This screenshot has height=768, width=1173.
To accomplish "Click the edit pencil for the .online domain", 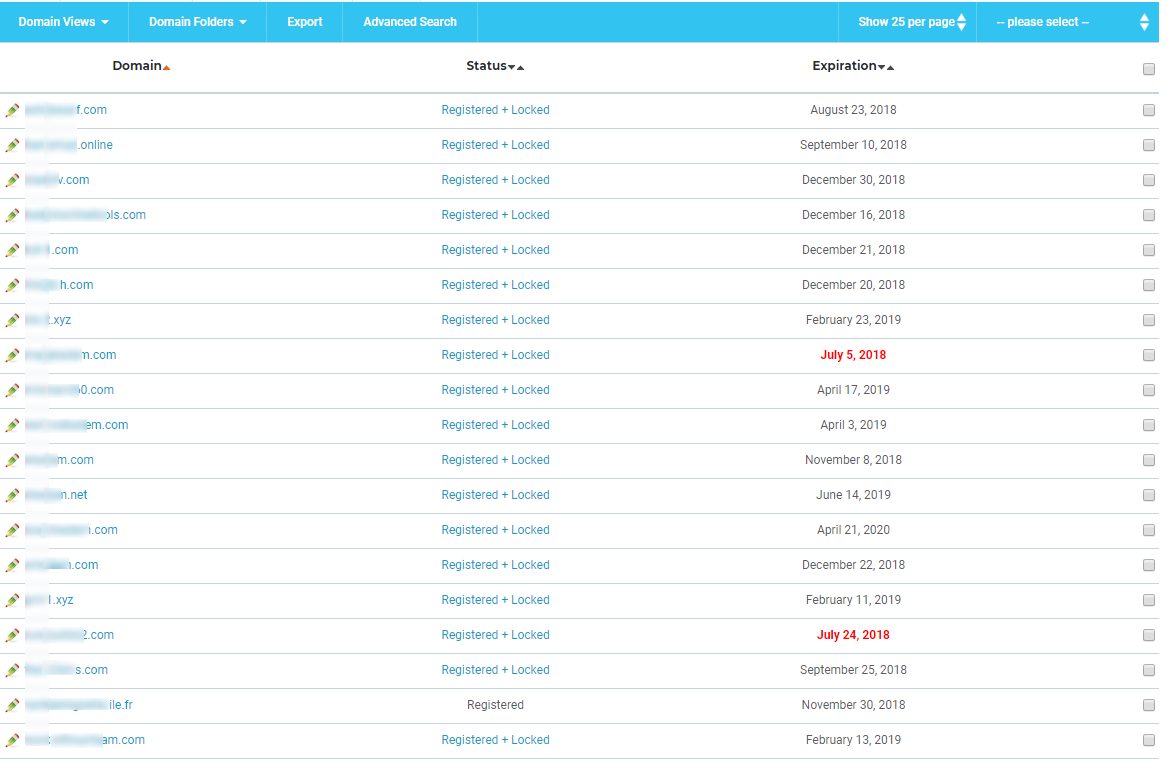I will pos(12,145).
